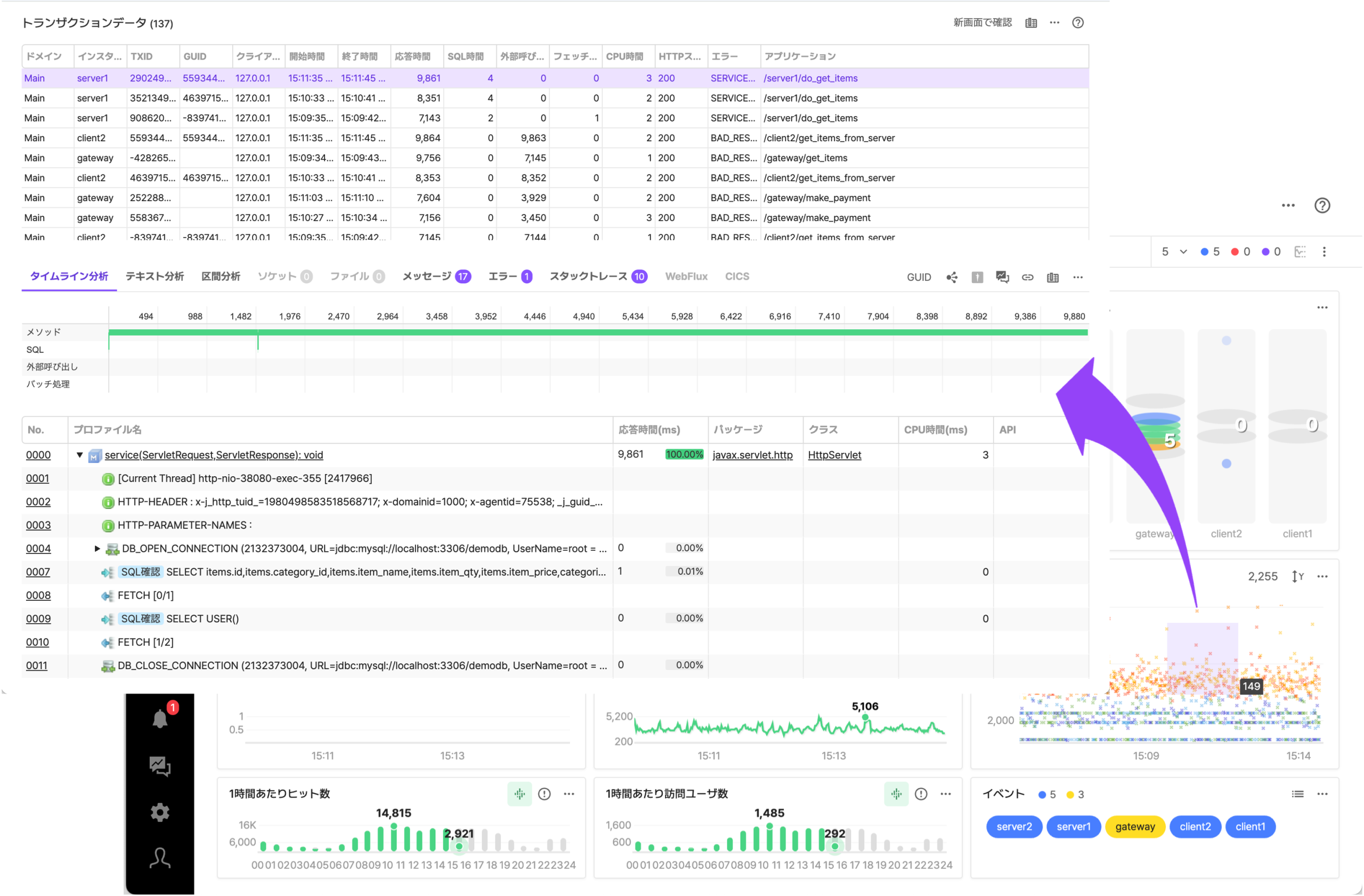Viewport: 1364px width, 896px height.
Task: Toggle live mode on hourly hits chart
Action: [519, 794]
